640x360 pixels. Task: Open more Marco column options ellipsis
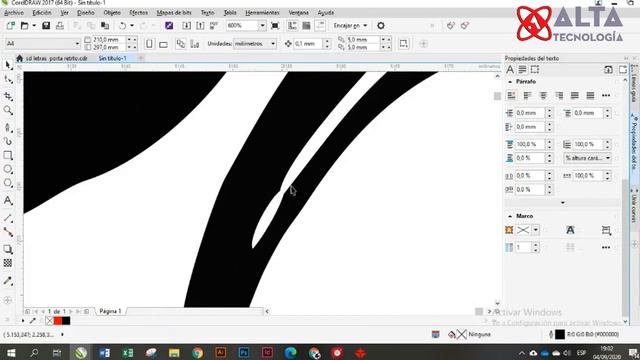pos(606,247)
